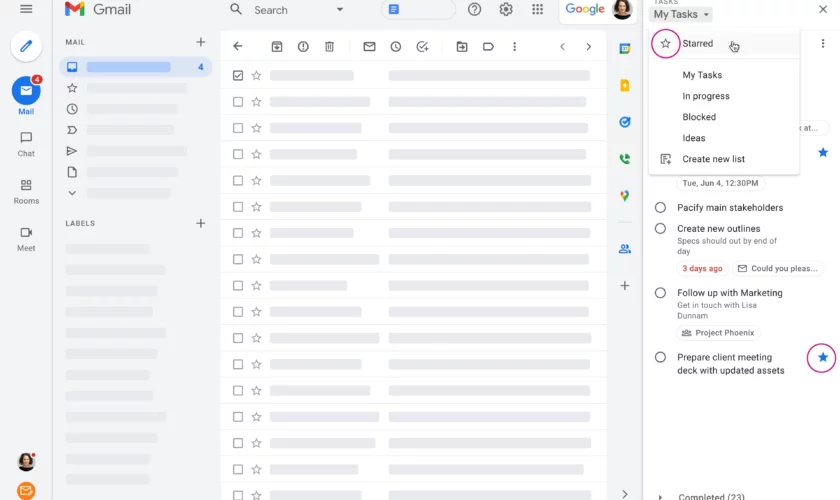Open the mail toolbar three-dot More menu
840x500 pixels.
[x=514, y=47]
